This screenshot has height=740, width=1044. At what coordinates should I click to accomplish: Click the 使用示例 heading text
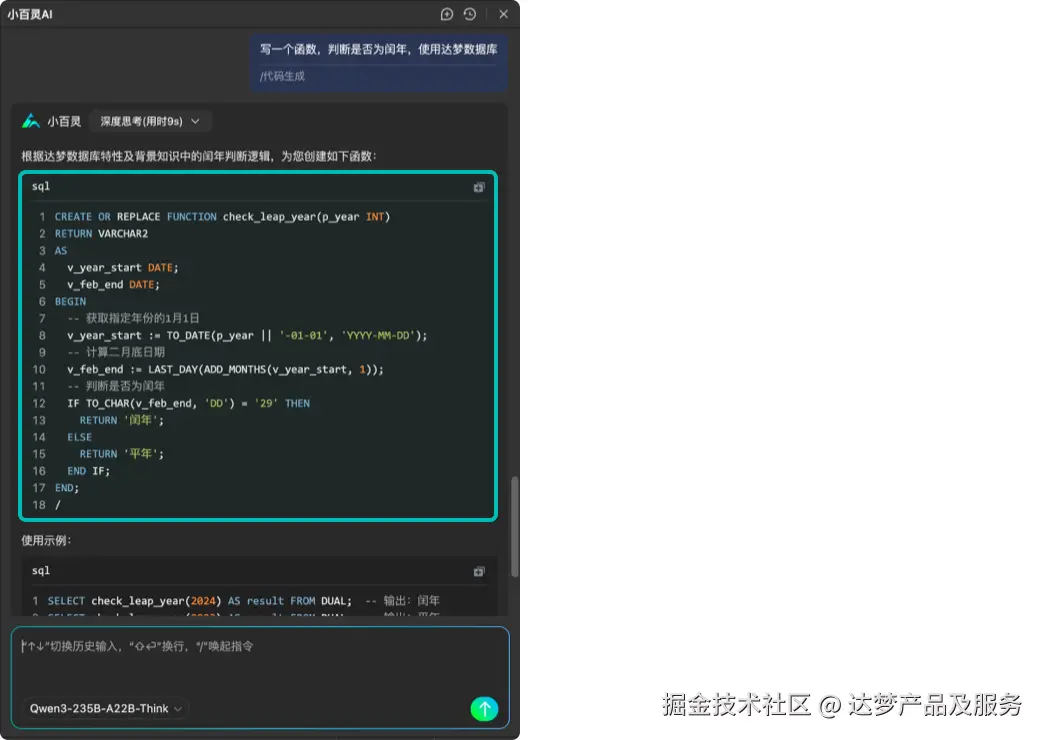coord(46,540)
